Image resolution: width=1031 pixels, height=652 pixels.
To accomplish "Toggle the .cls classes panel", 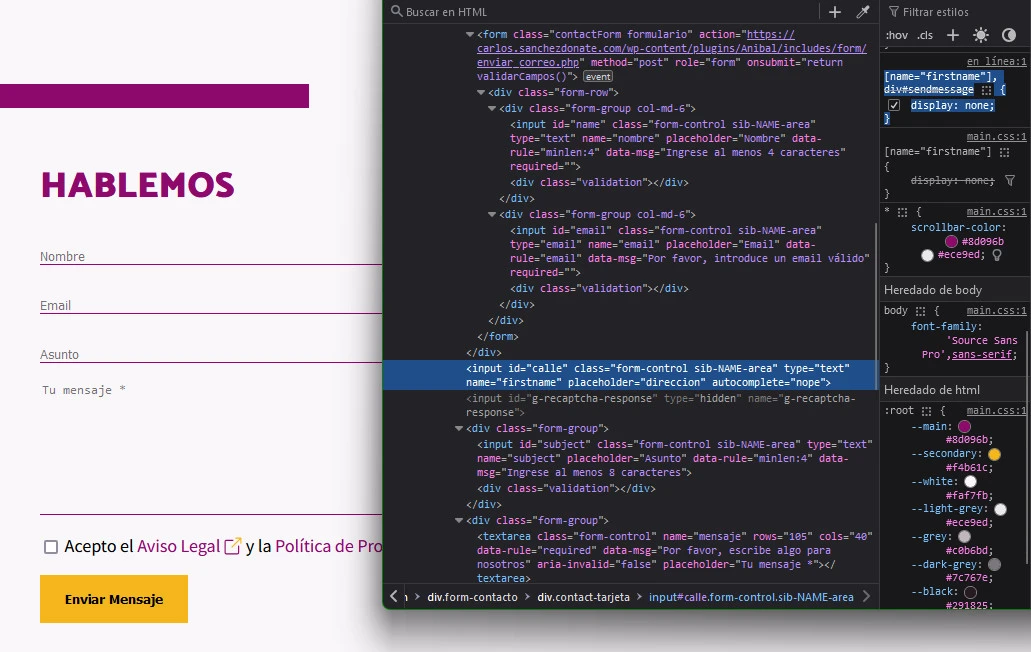I will click(925, 36).
